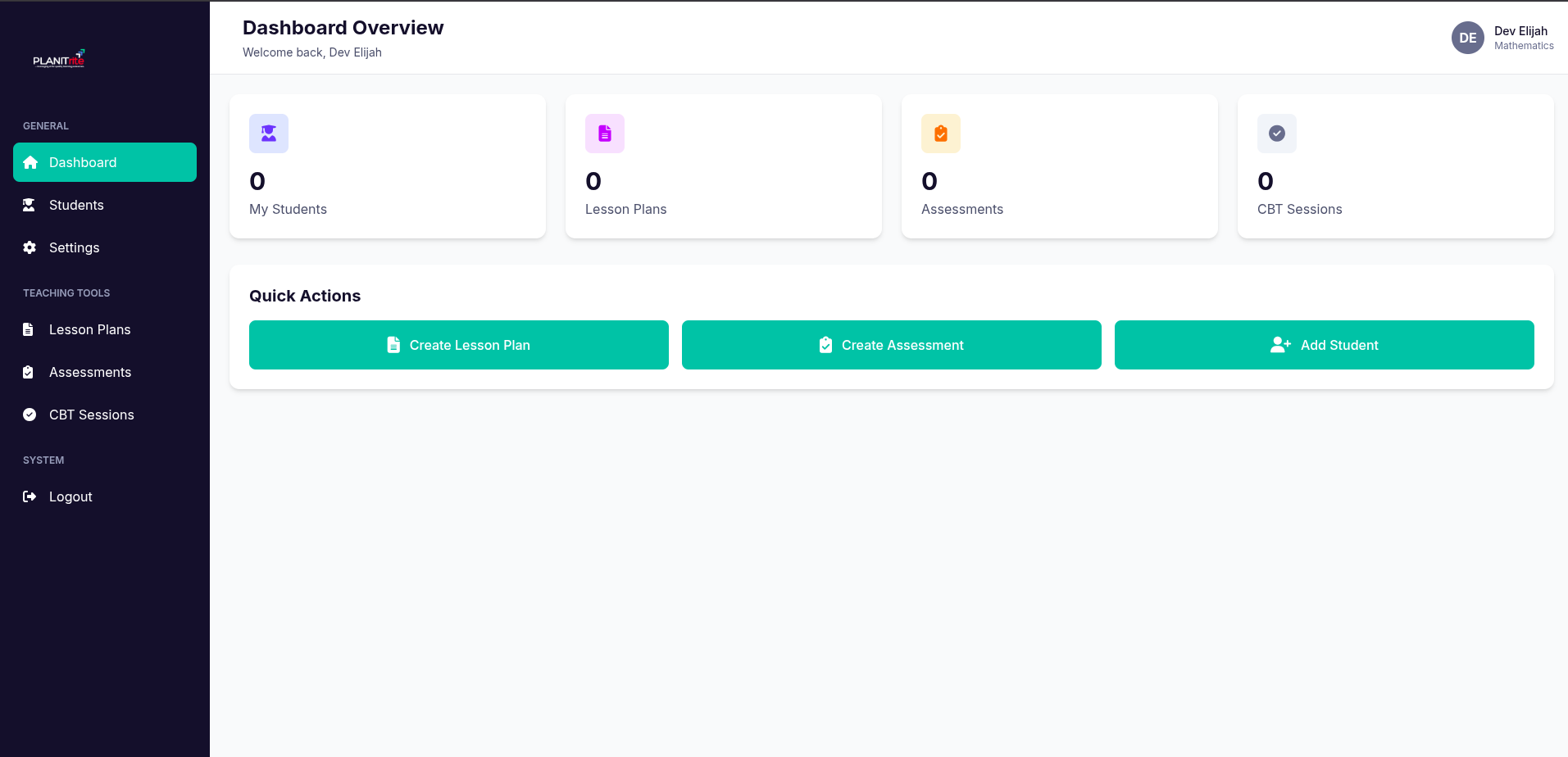1568x757 pixels.
Task: Click the logout arrow icon in sidebar
Action: click(30, 496)
